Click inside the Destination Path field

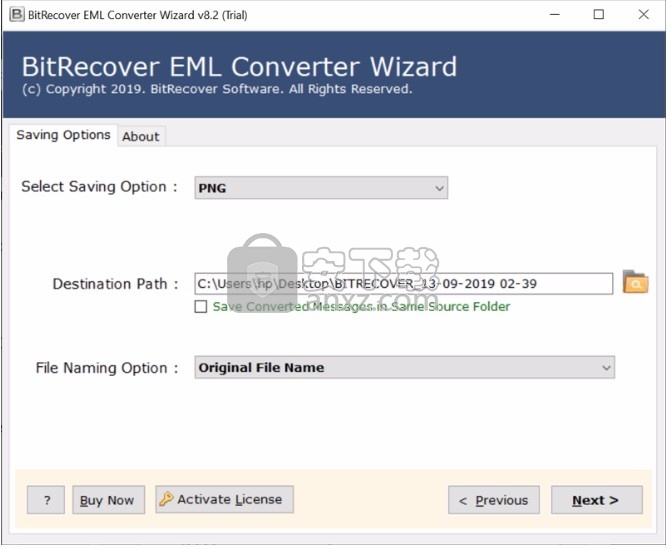[406, 285]
